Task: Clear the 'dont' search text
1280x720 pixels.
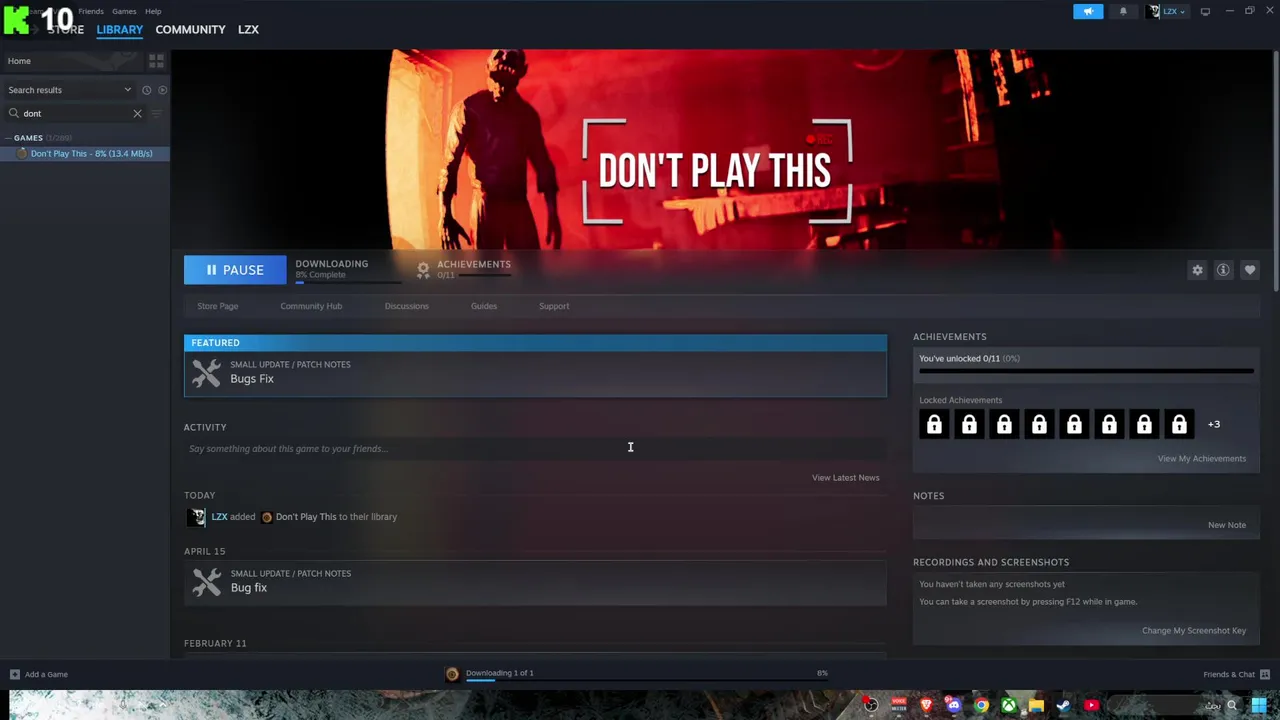Action: coord(137,114)
